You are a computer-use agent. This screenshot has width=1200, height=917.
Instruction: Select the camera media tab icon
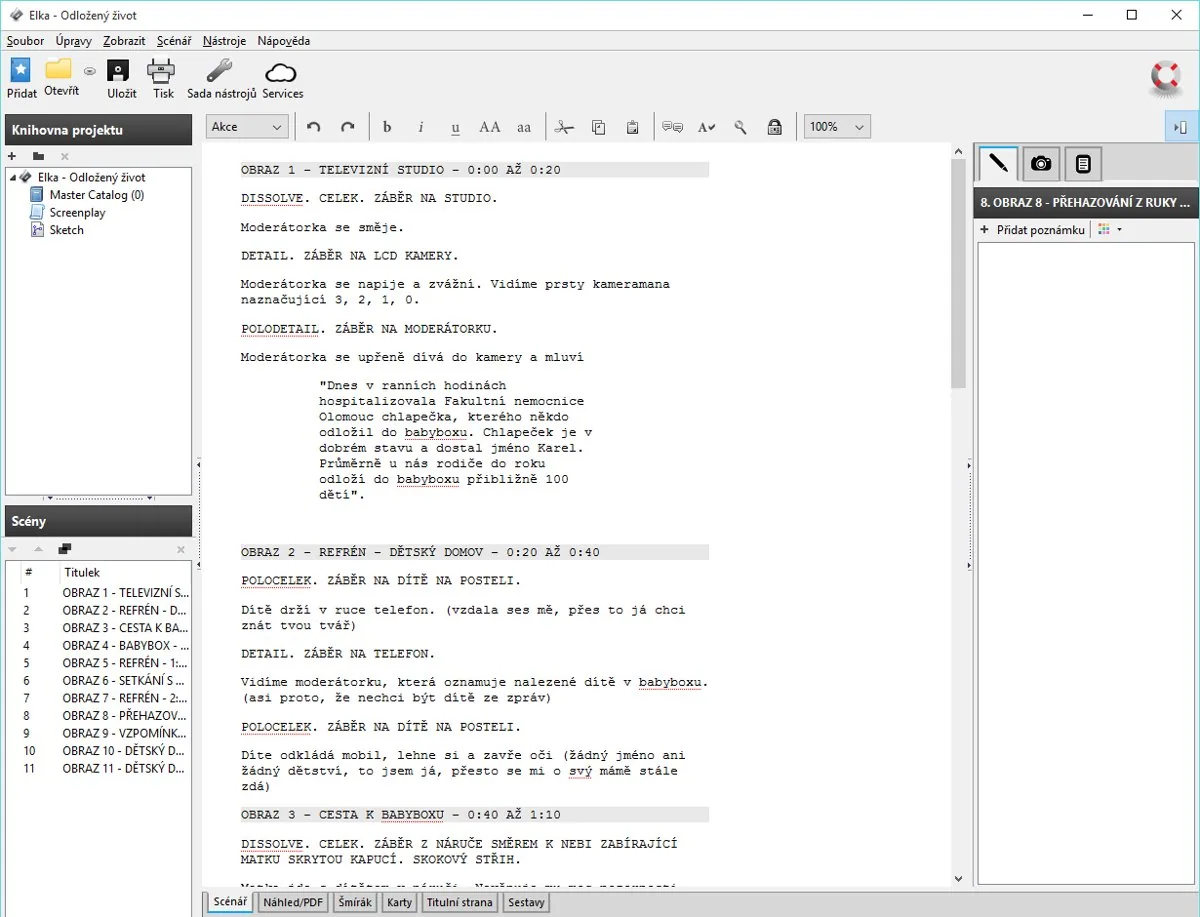coord(1041,163)
